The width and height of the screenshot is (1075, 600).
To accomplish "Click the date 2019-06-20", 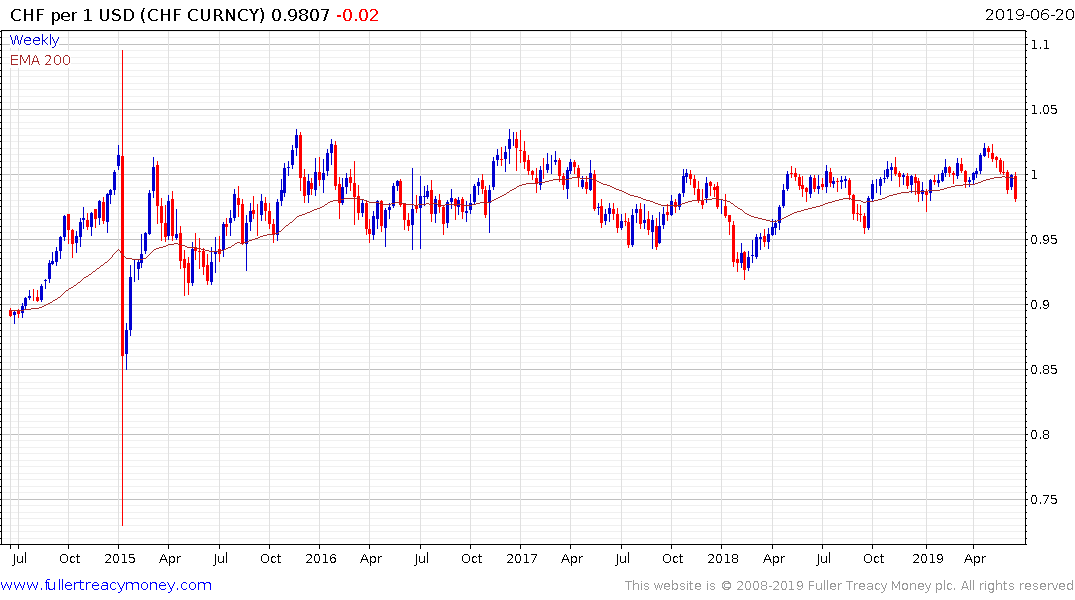I will 1029,15.
